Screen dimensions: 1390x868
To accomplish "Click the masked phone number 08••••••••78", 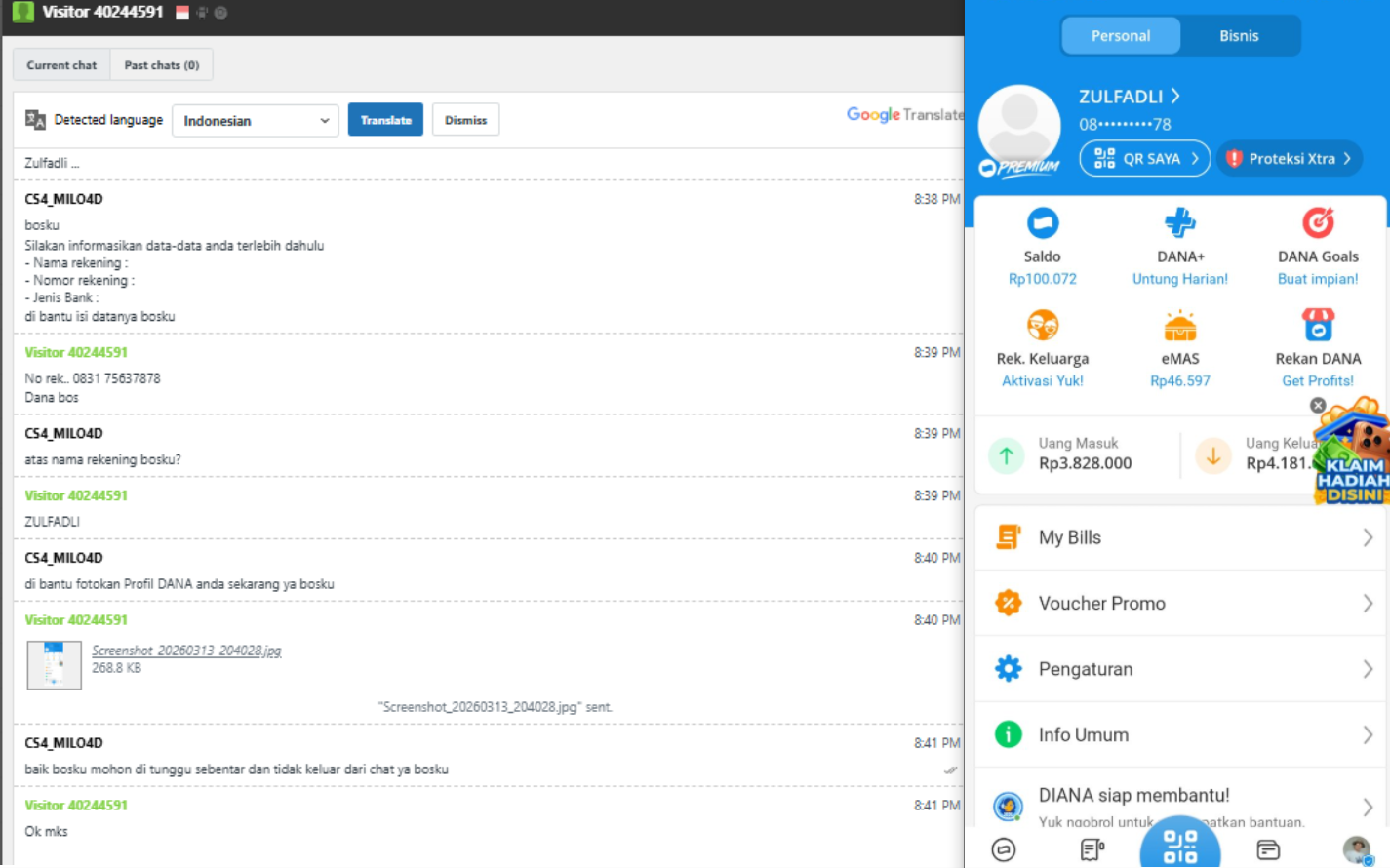I will click(x=1125, y=125).
